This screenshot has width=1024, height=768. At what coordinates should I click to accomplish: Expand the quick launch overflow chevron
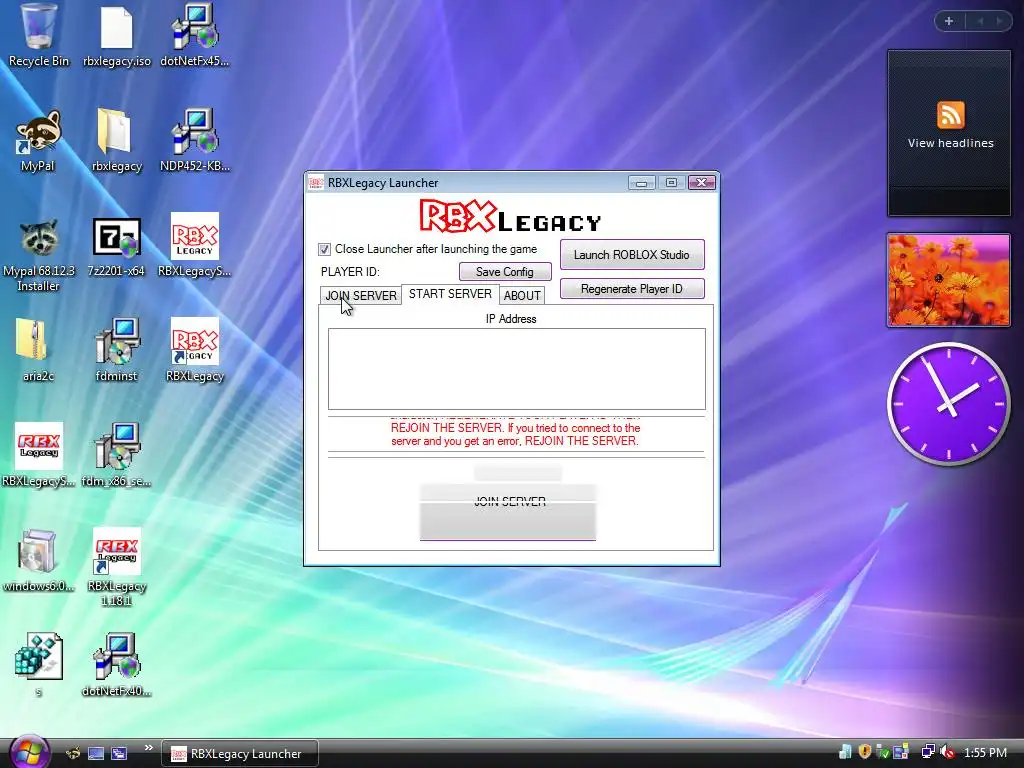click(148, 748)
